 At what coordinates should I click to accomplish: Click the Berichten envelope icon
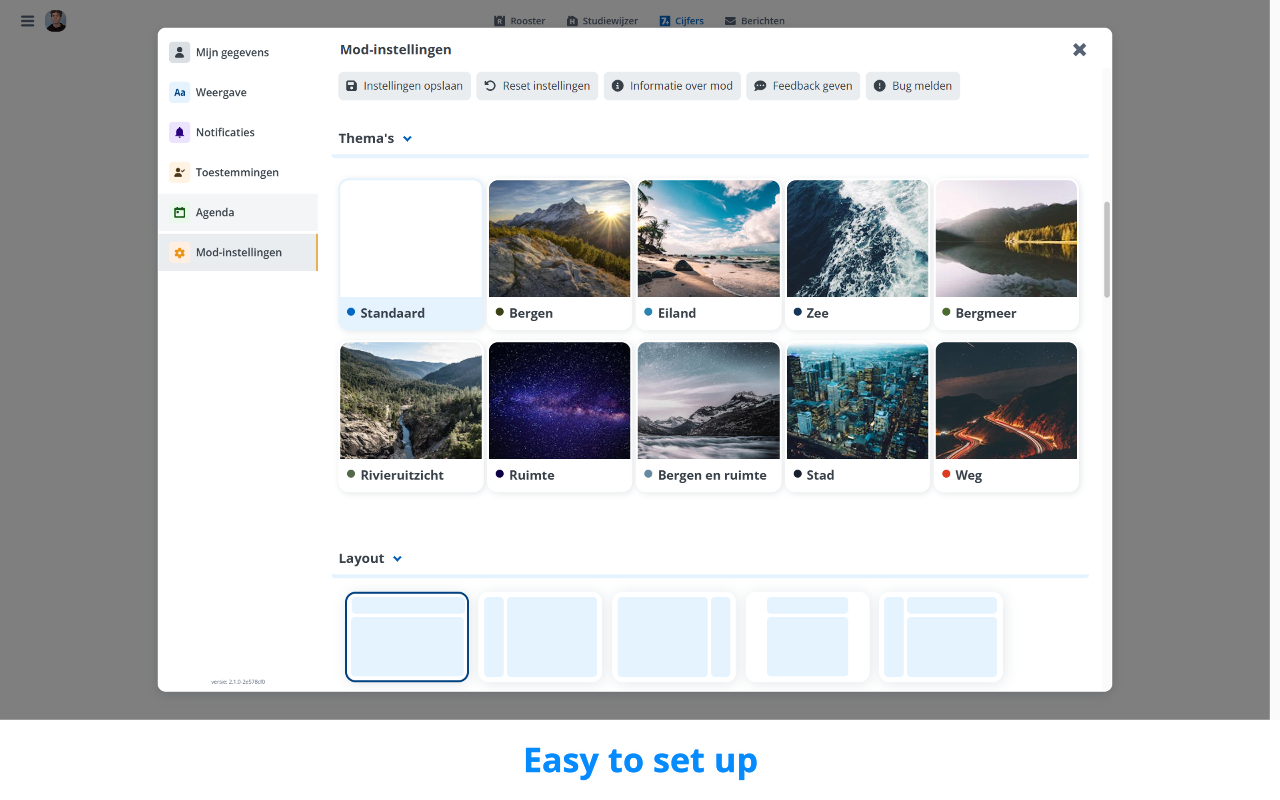[730, 21]
